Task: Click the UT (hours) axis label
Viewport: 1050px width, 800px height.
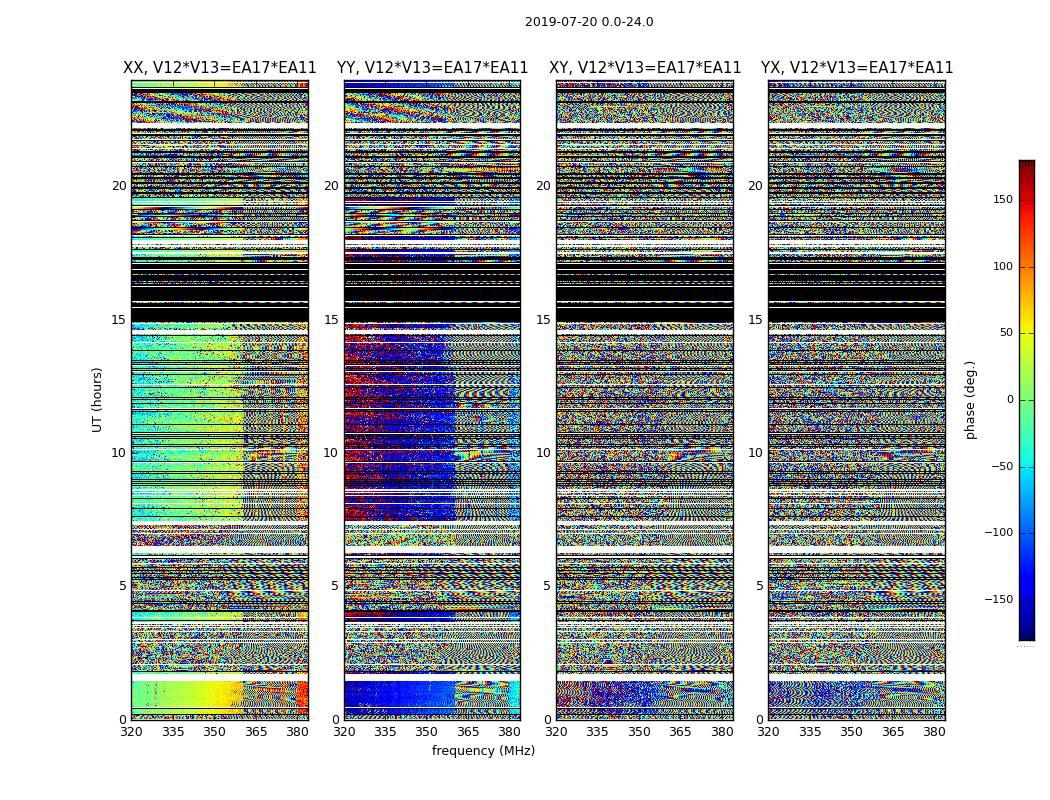Action: [98, 399]
